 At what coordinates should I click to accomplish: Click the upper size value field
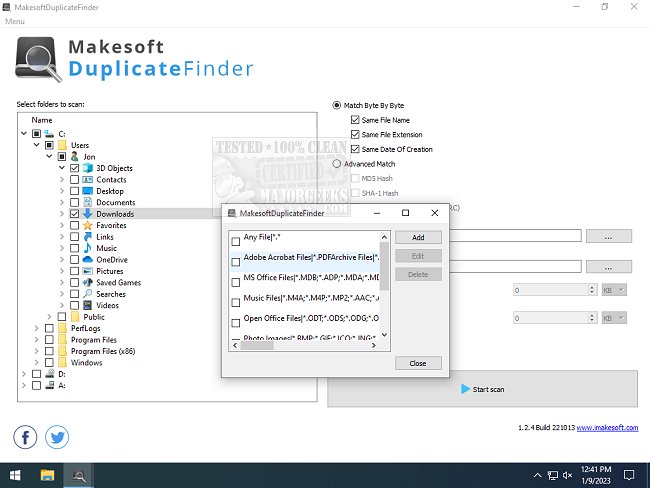(551, 290)
